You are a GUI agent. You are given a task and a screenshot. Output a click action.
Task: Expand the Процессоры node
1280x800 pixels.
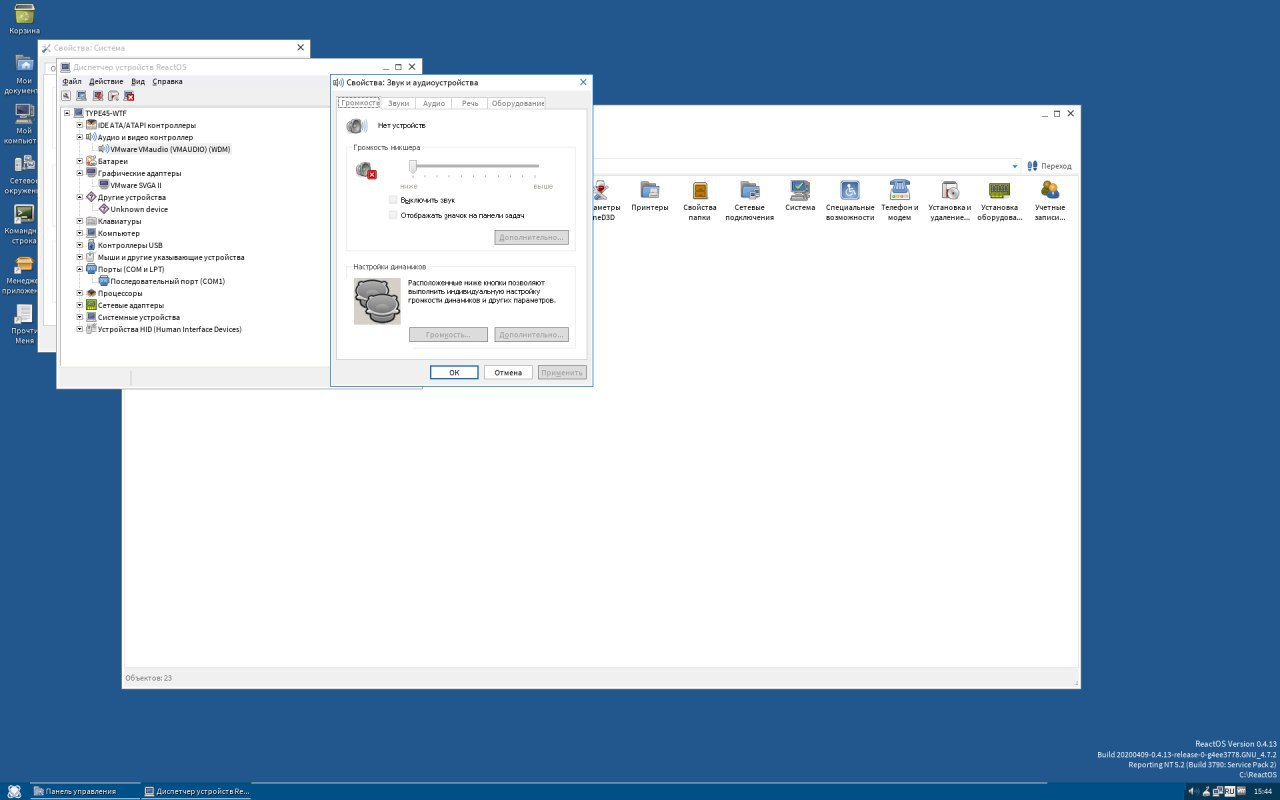tap(80, 293)
